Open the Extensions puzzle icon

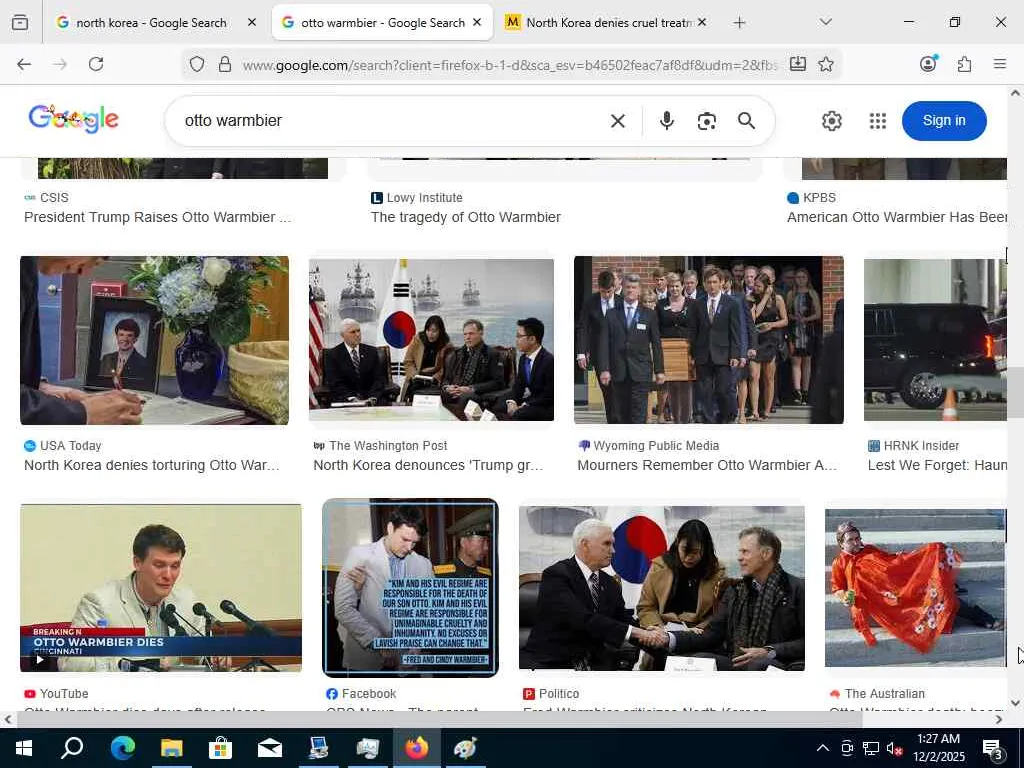coord(964,64)
